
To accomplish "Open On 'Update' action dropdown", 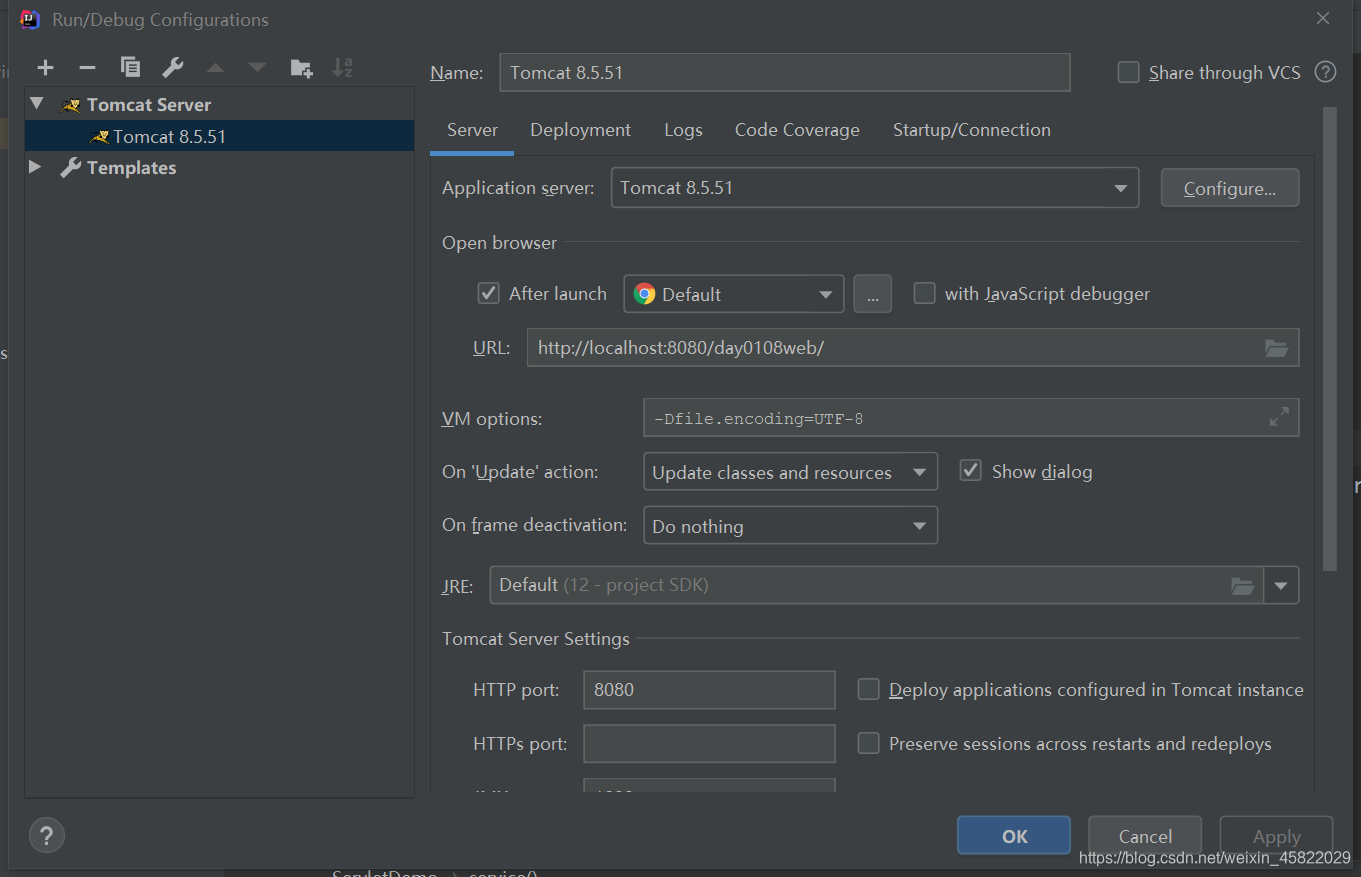I will click(x=790, y=472).
